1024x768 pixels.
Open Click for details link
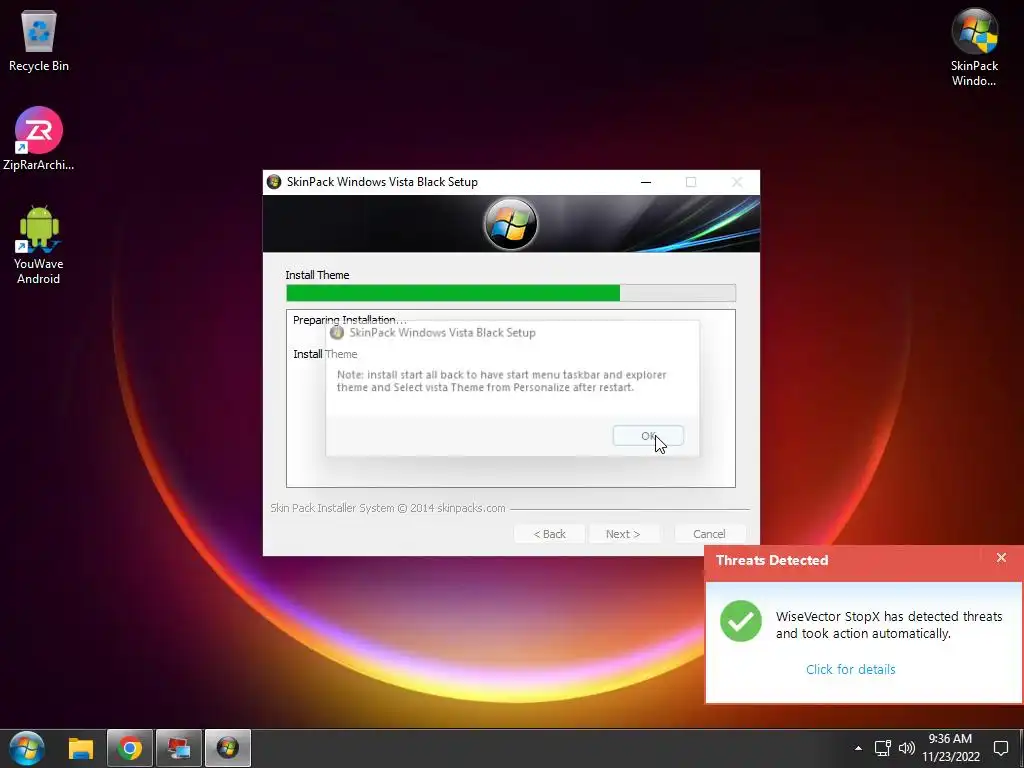pyautogui.click(x=850, y=669)
